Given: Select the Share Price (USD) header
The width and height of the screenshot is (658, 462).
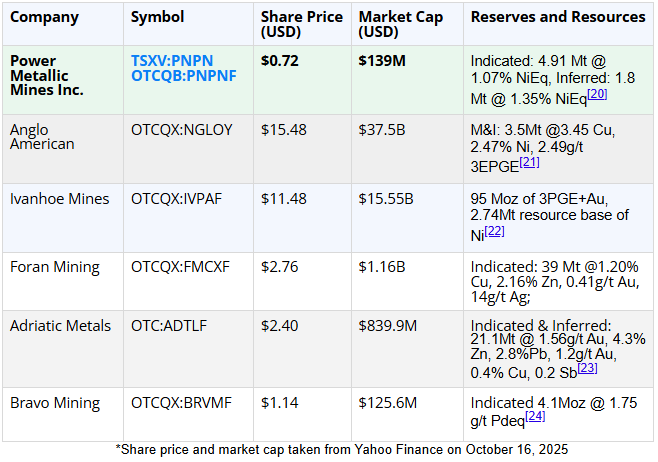Looking at the screenshot, I should pyautogui.click(x=301, y=25).
